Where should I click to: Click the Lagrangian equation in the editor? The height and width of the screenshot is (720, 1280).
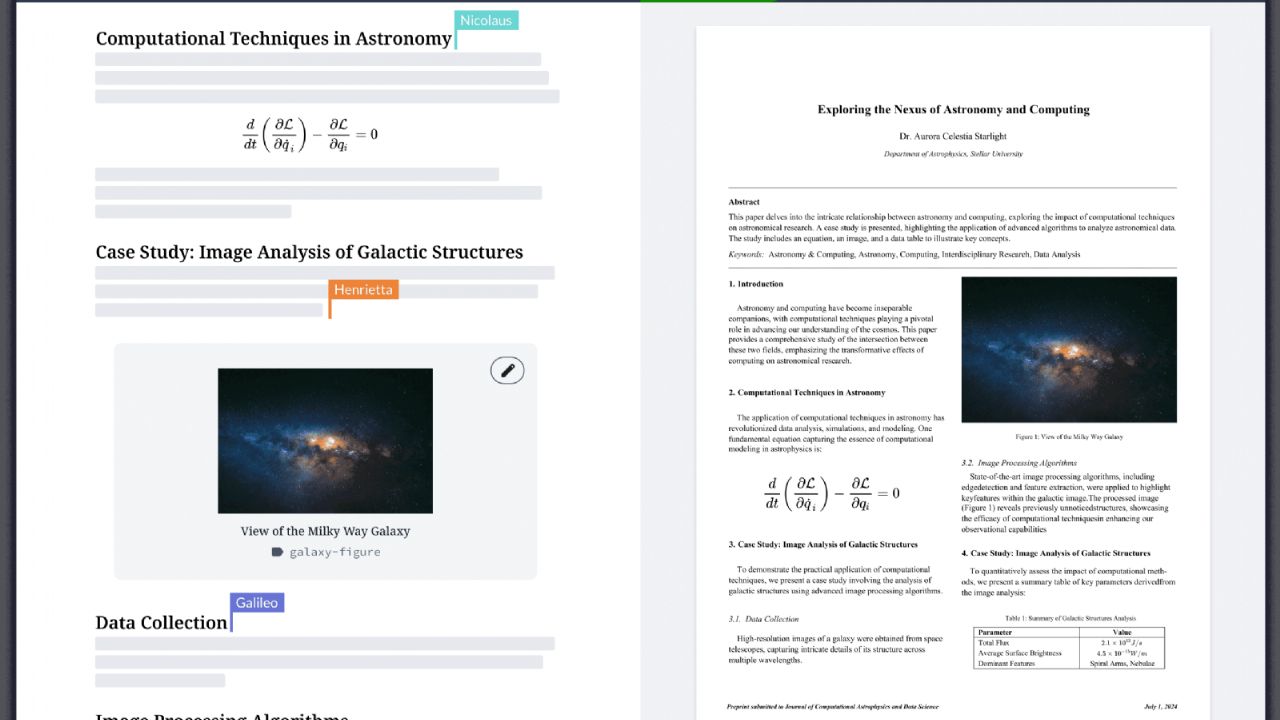[x=310, y=134]
